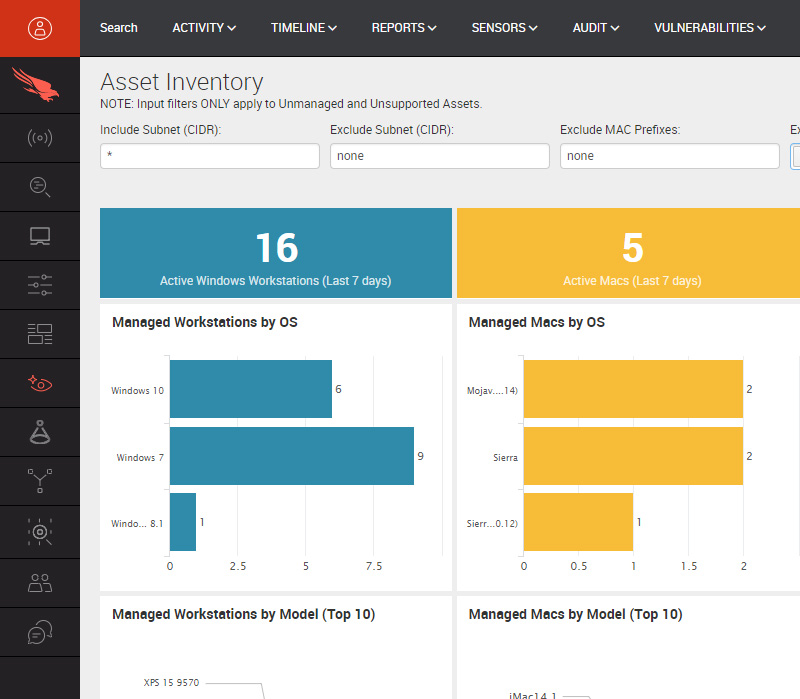Image resolution: width=800 pixels, height=699 pixels.
Task: Click the Active Windows Workstations count tile
Action: [x=276, y=253]
